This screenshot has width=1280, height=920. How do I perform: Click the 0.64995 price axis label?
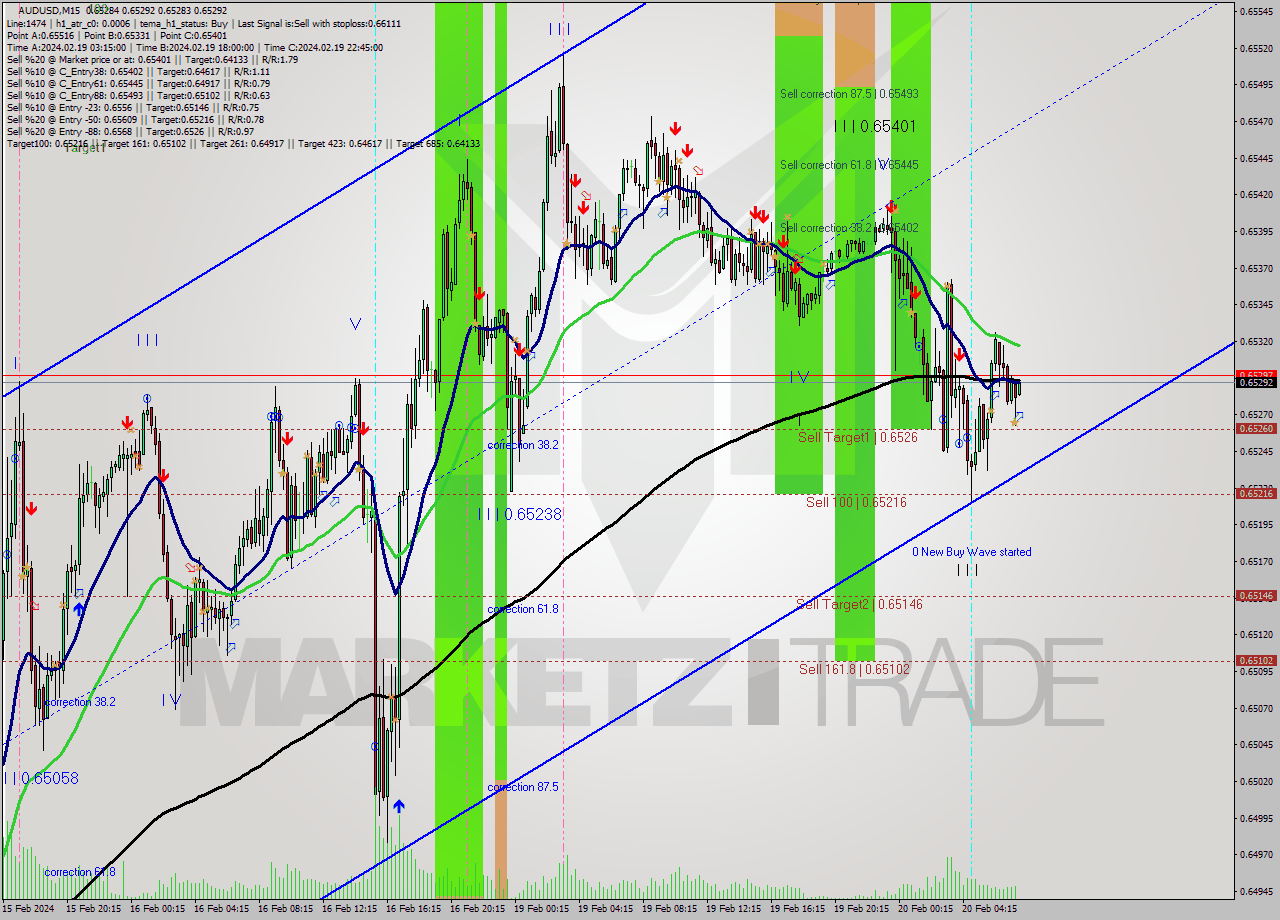point(1256,818)
